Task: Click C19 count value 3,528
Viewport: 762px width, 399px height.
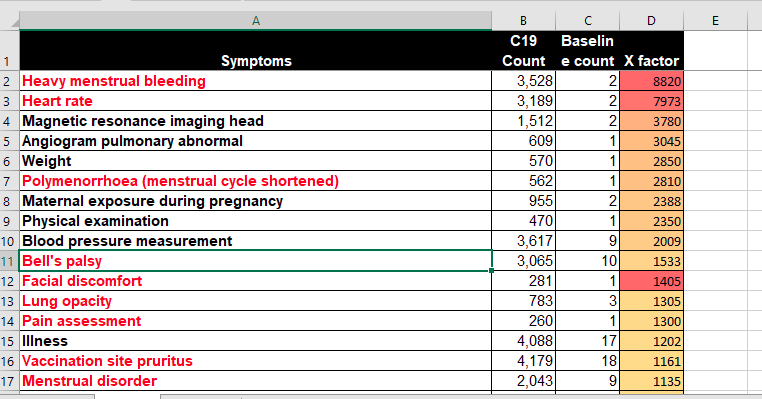Action: click(523, 81)
